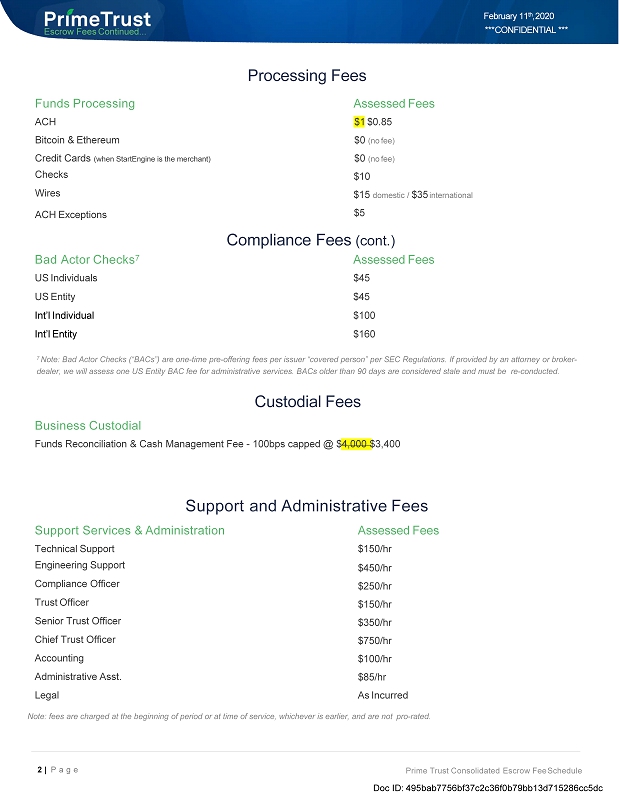The image size is (619, 800).
Task: Click the Compliance Fees (cont.) heading
Action: point(311,240)
